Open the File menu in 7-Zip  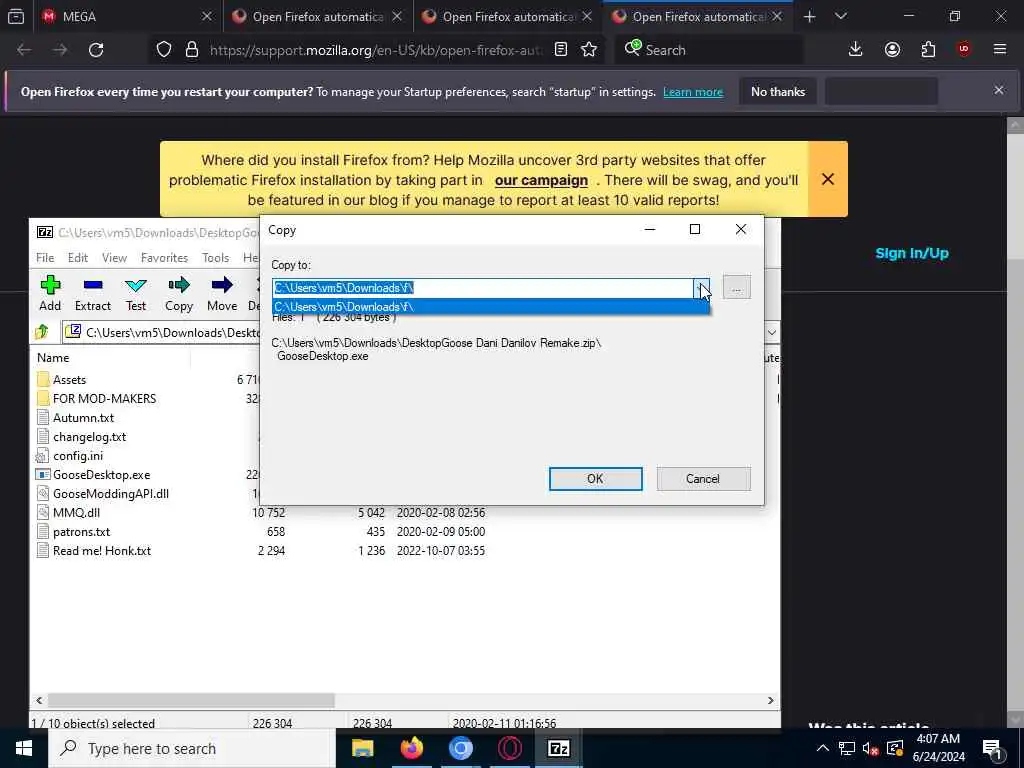point(45,258)
